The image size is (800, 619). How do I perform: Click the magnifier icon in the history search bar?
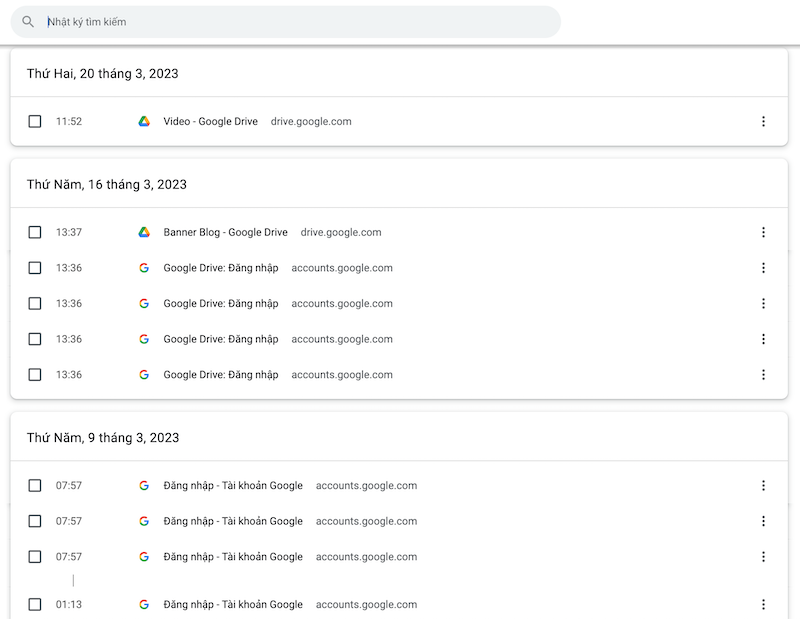tap(28, 22)
